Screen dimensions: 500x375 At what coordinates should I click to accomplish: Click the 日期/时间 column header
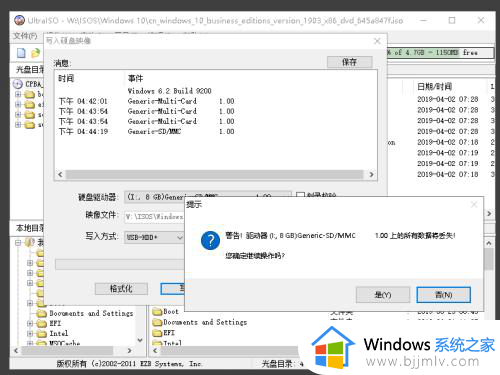click(434, 87)
